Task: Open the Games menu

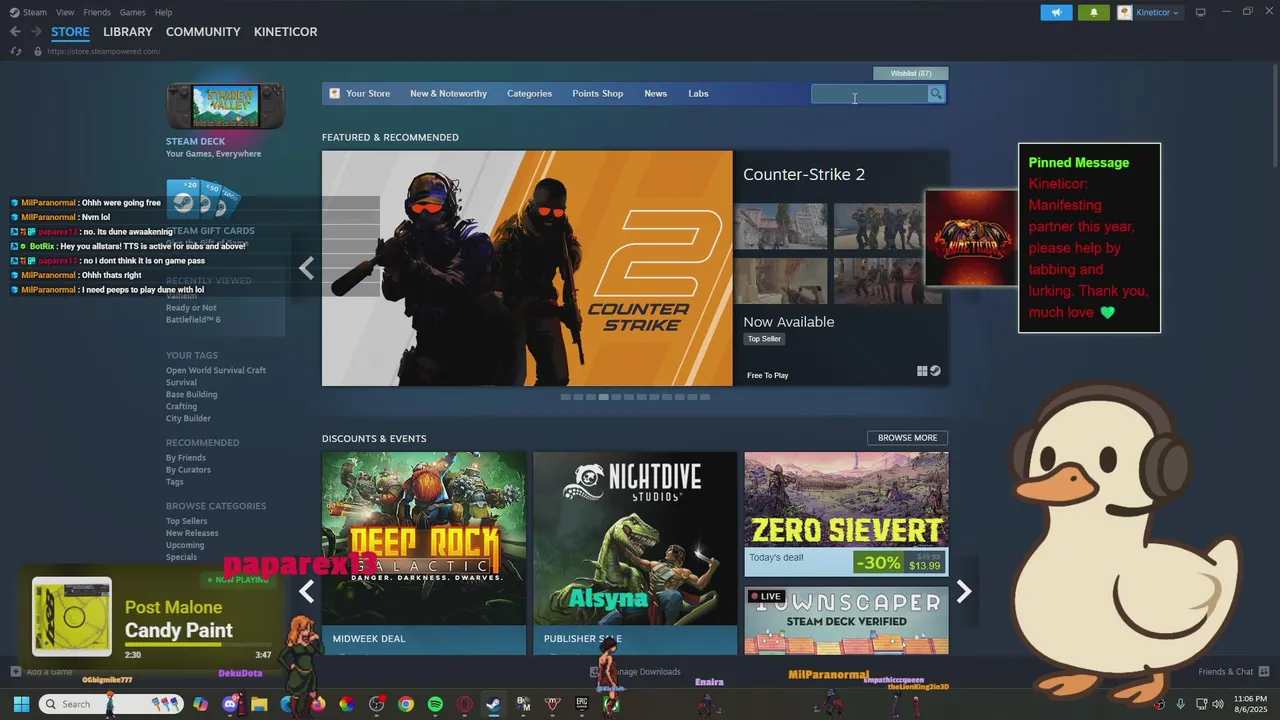Action: (x=132, y=12)
